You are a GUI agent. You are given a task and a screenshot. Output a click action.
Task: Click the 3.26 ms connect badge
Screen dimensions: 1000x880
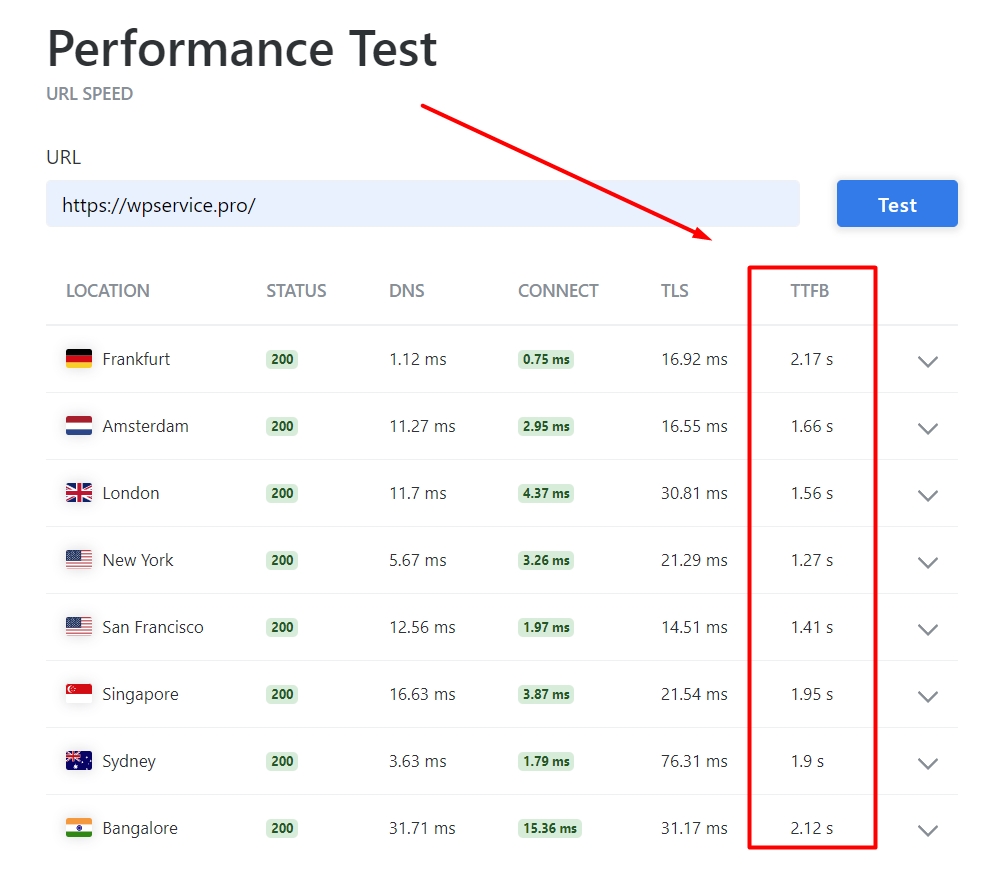coord(546,560)
